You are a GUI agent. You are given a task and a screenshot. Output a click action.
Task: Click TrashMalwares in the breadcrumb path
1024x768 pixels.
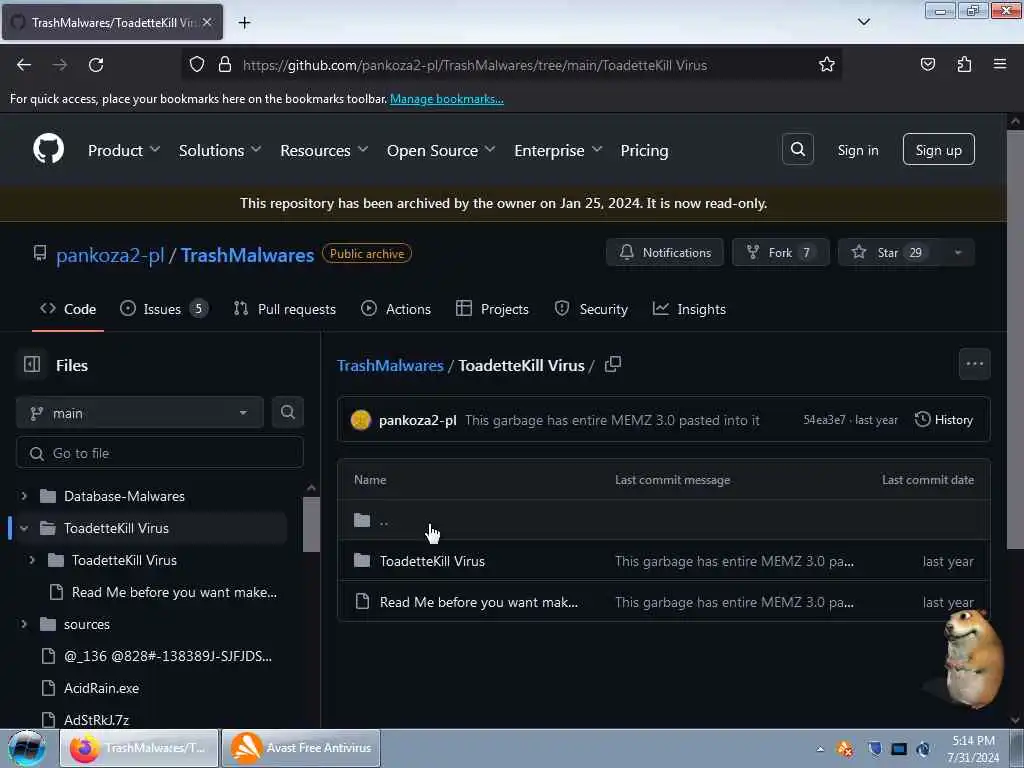(390, 366)
